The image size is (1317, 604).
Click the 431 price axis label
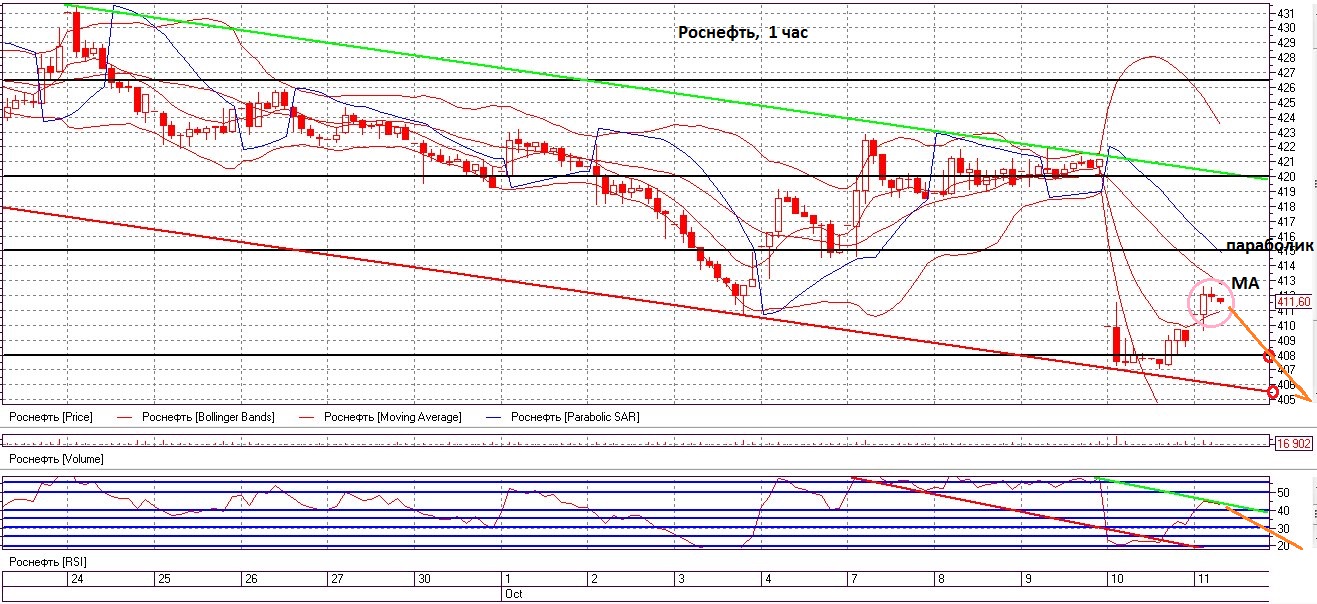click(x=1286, y=13)
